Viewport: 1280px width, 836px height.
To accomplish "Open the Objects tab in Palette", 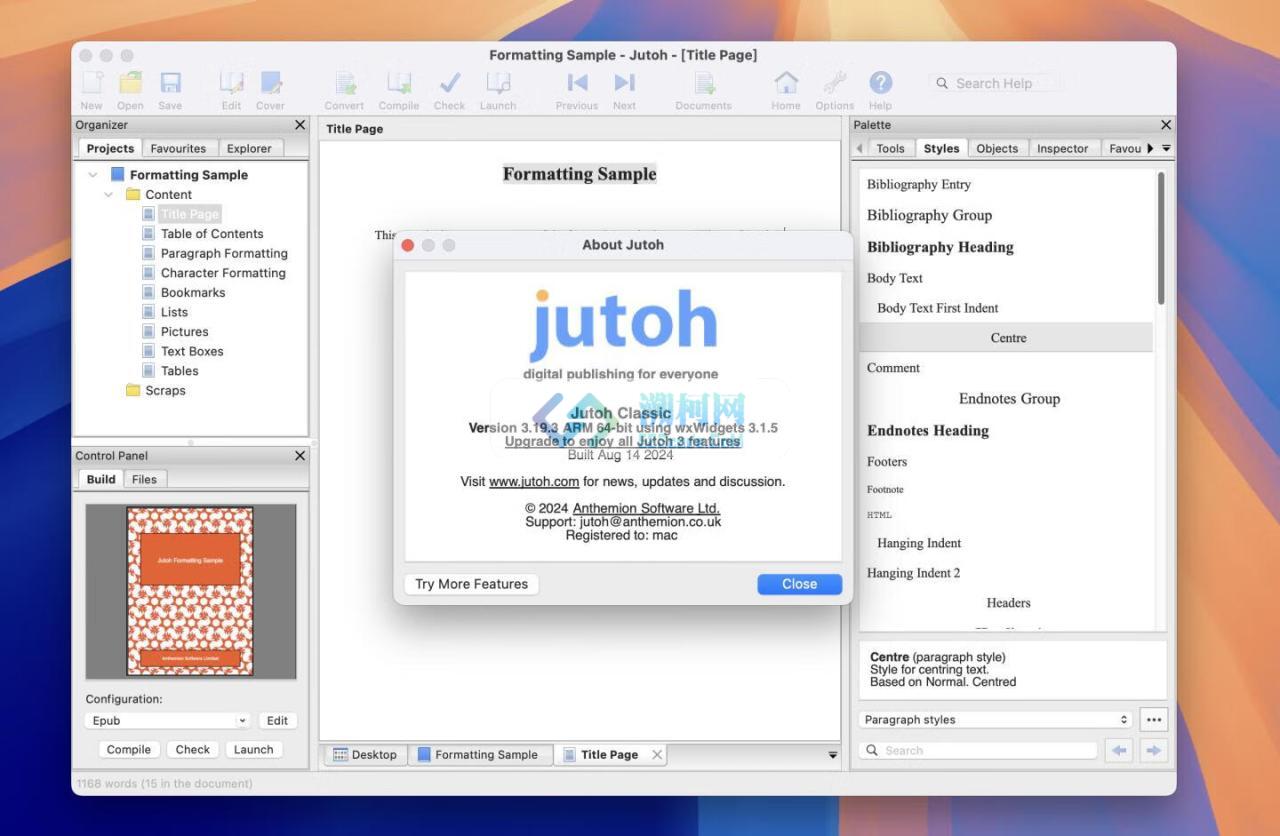I will [x=997, y=148].
